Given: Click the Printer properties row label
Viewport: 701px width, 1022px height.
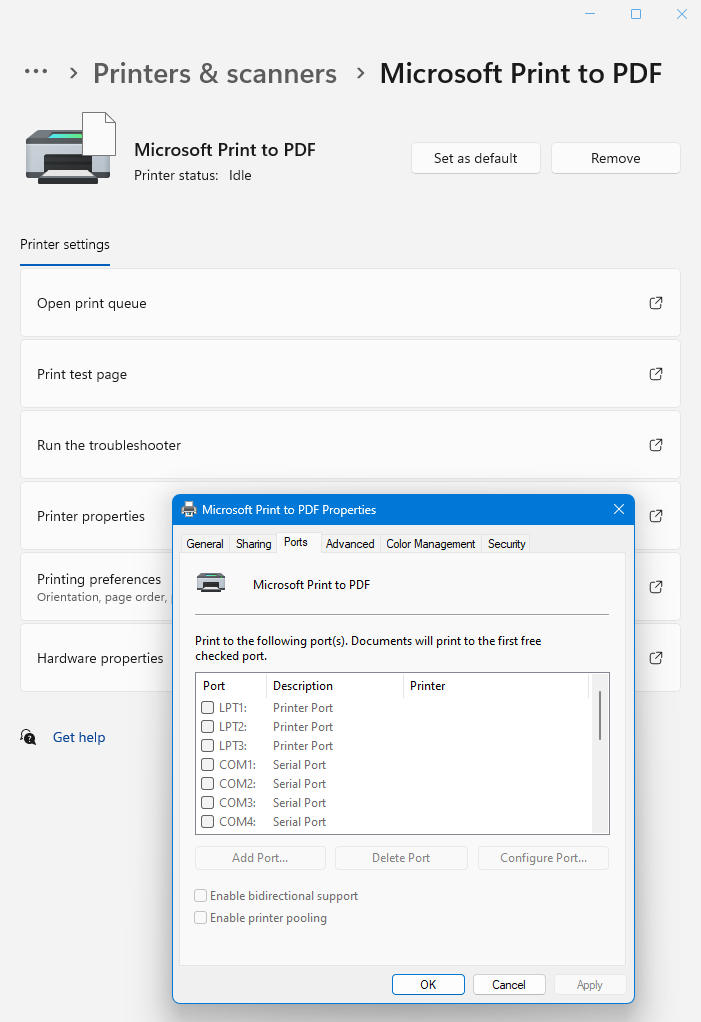Looking at the screenshot, I should (x=91, y=516).
